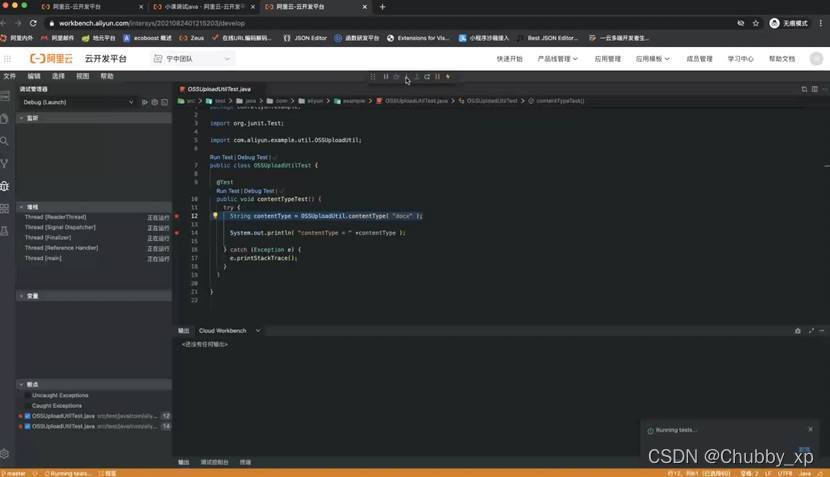This screenshot has width=830, height=477.
Task: Maximize the output panel with the expand icon
Action: click(811, 331)
